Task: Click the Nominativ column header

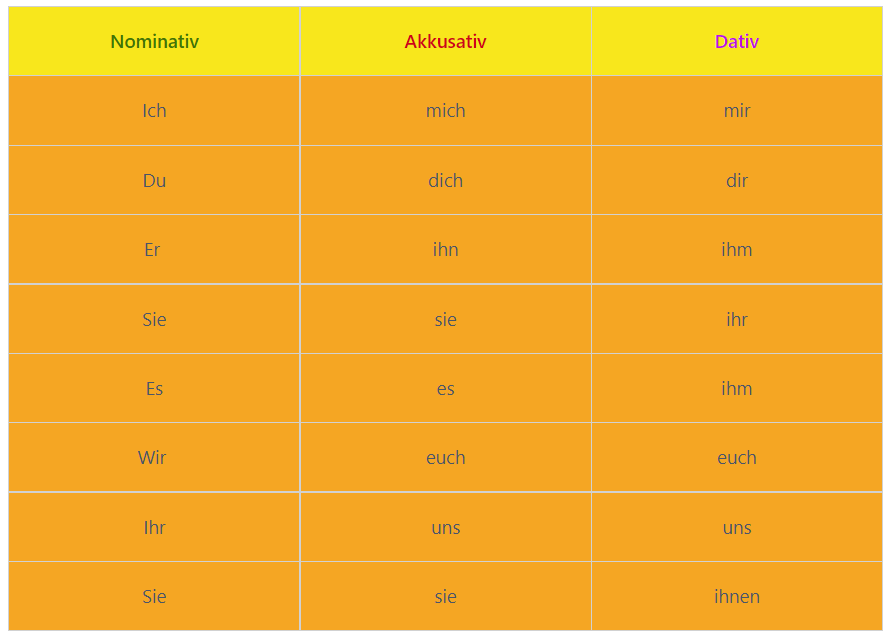Action: [154, 41]
